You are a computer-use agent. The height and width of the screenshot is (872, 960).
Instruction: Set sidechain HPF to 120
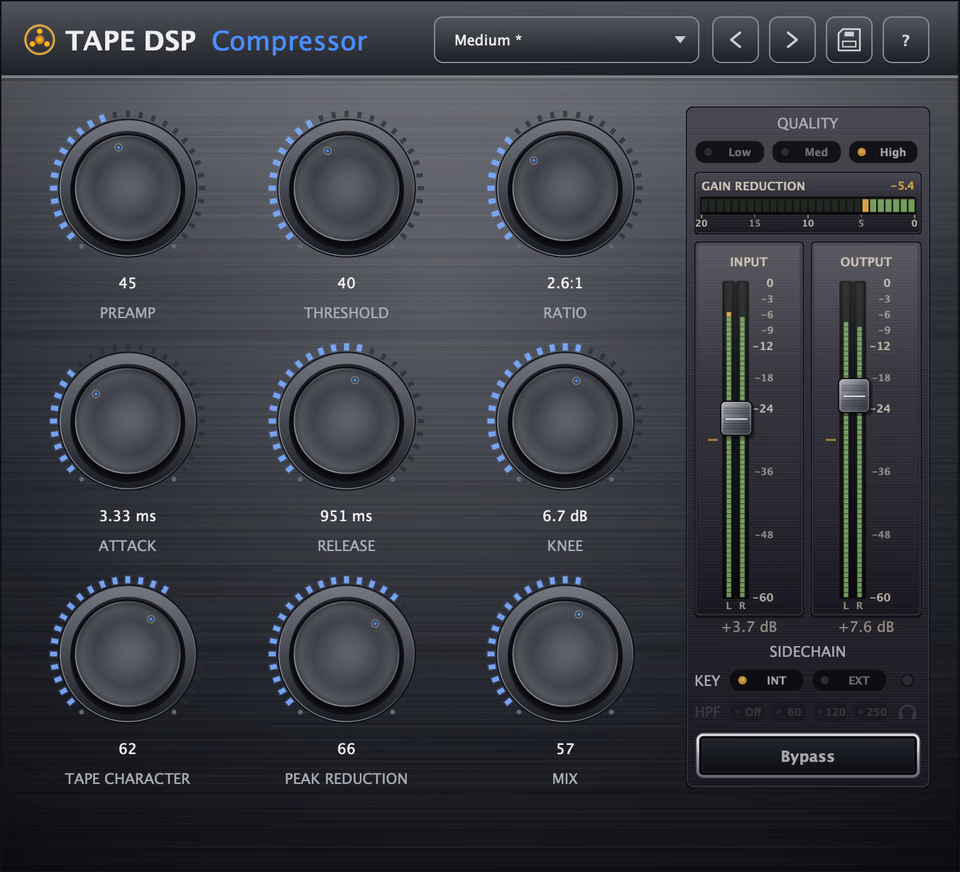tap(830, 712)
